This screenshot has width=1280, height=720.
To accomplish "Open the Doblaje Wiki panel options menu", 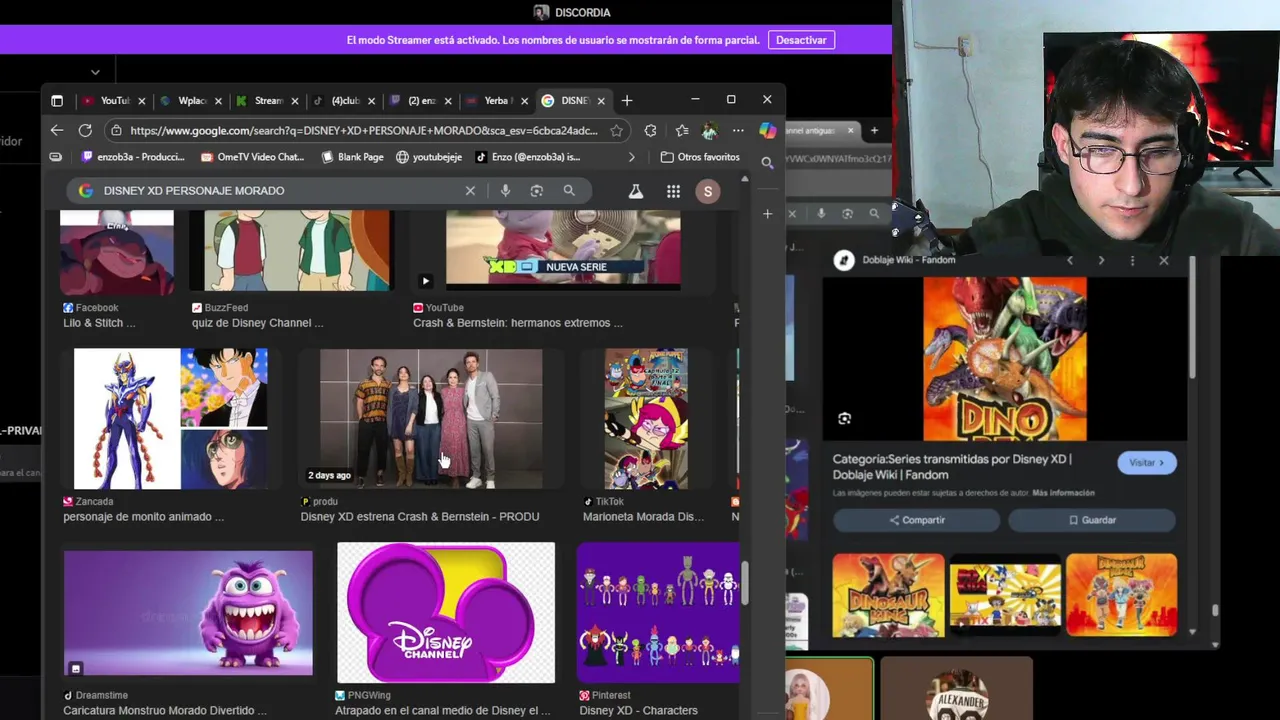I will point(1132,260).
